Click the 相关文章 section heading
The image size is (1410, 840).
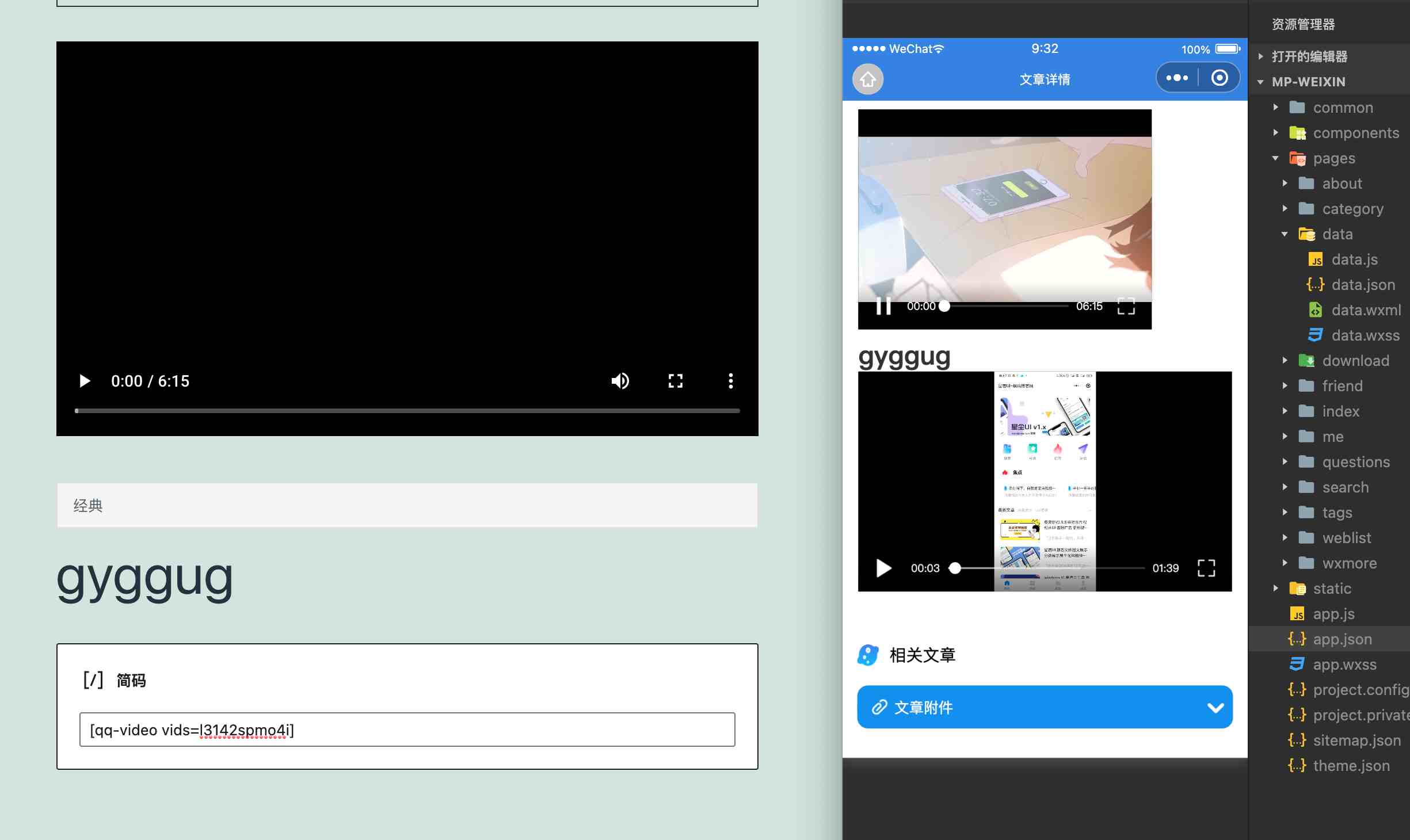pos(922,655)
